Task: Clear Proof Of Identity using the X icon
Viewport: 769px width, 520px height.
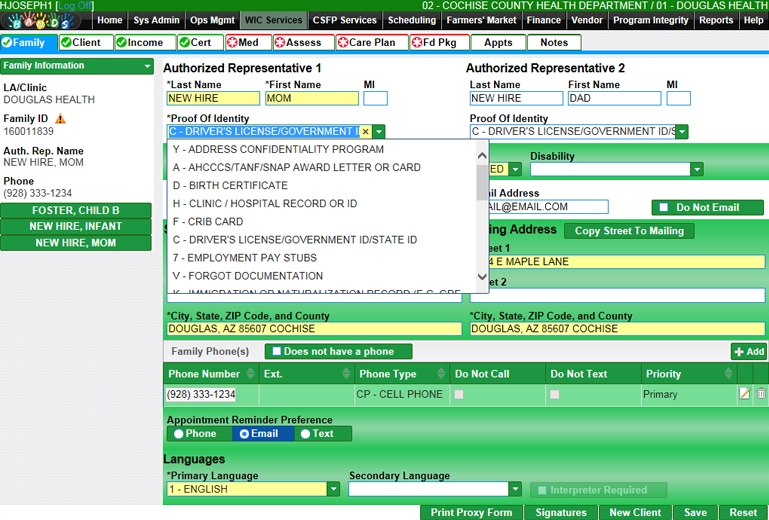Action: pyautogui.click(x=365, y=132)
